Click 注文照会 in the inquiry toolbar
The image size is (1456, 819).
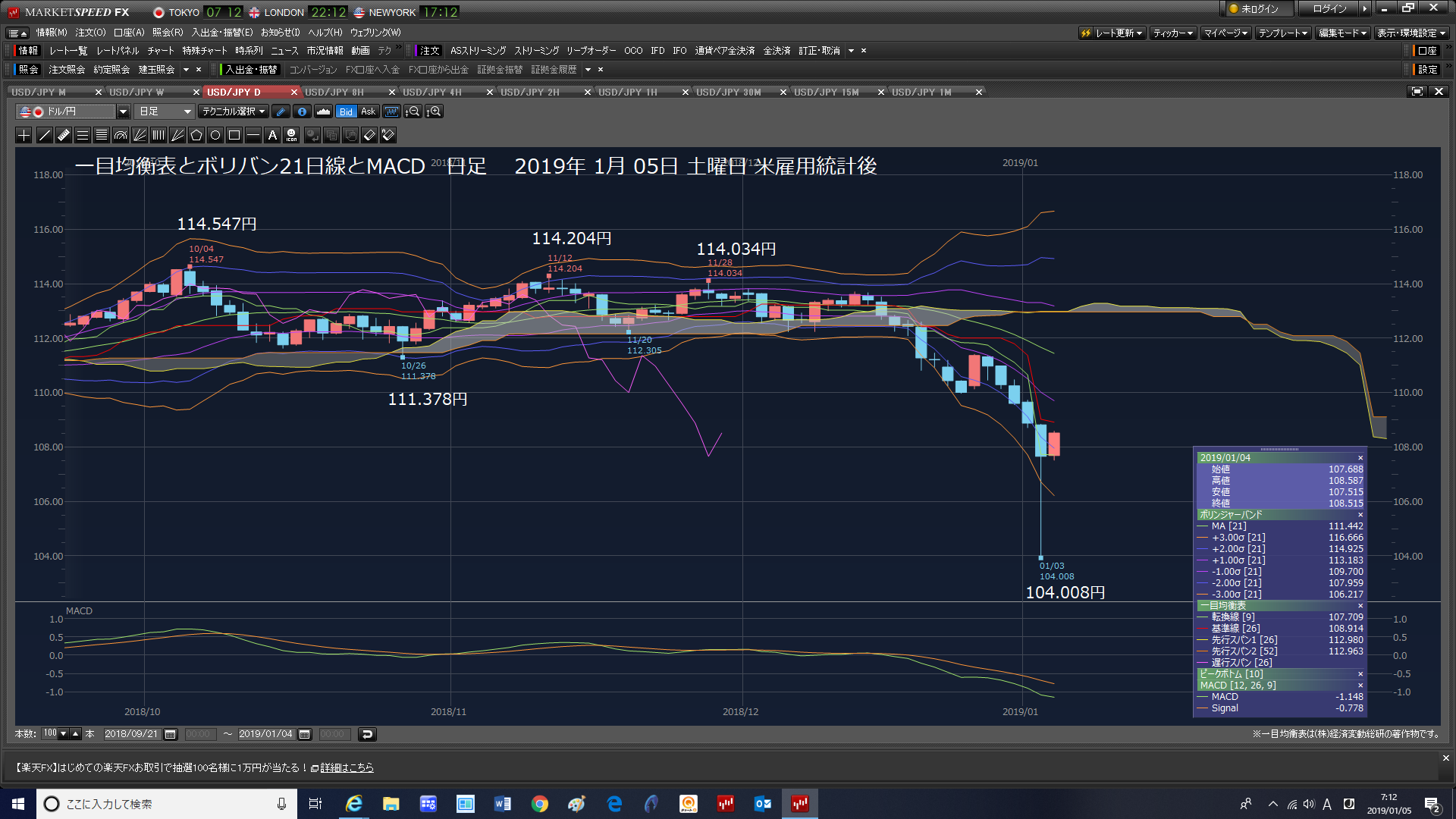(x=67, y=70)
